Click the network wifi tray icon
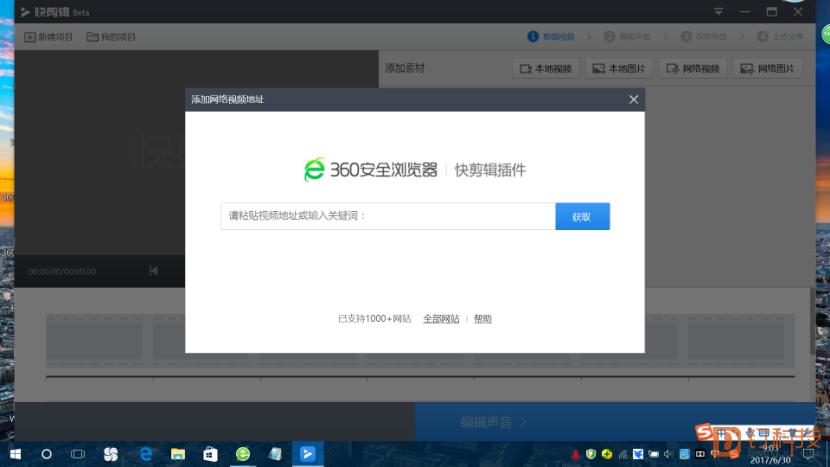The image size is (830, 467). point(622,454)
